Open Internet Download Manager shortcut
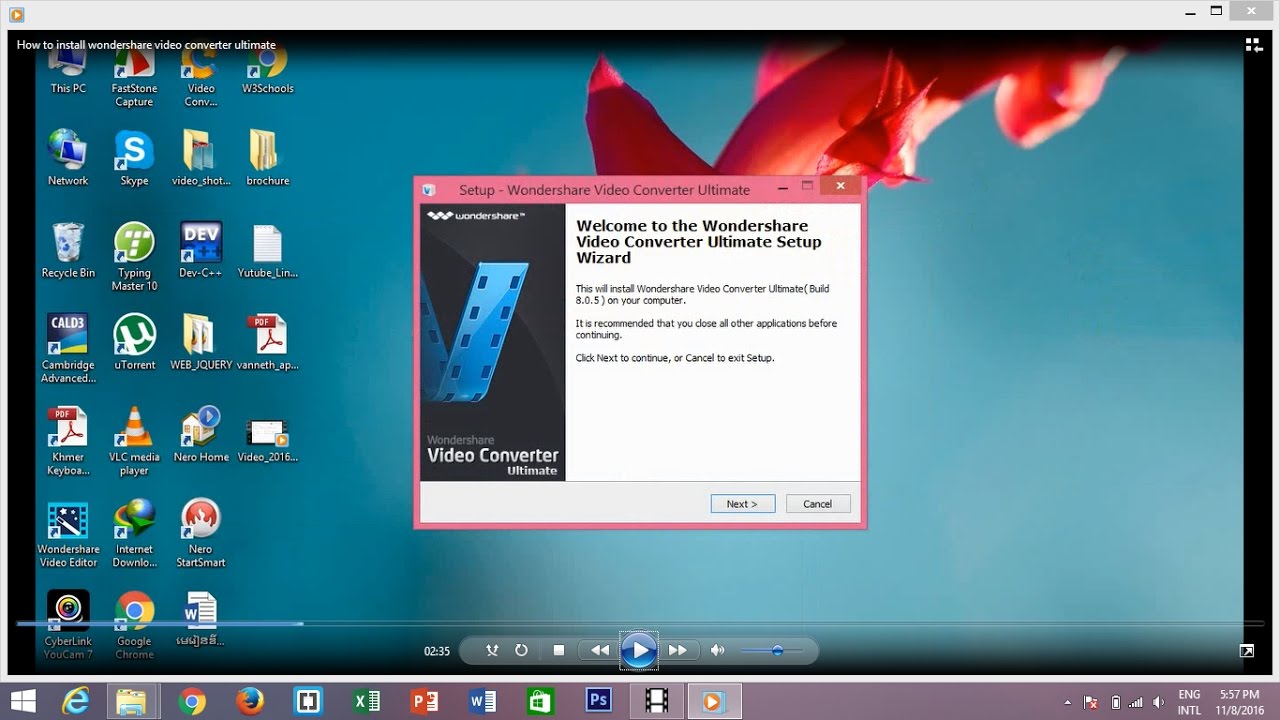This screenshot has width=1280, height=720. pos(134,534)
